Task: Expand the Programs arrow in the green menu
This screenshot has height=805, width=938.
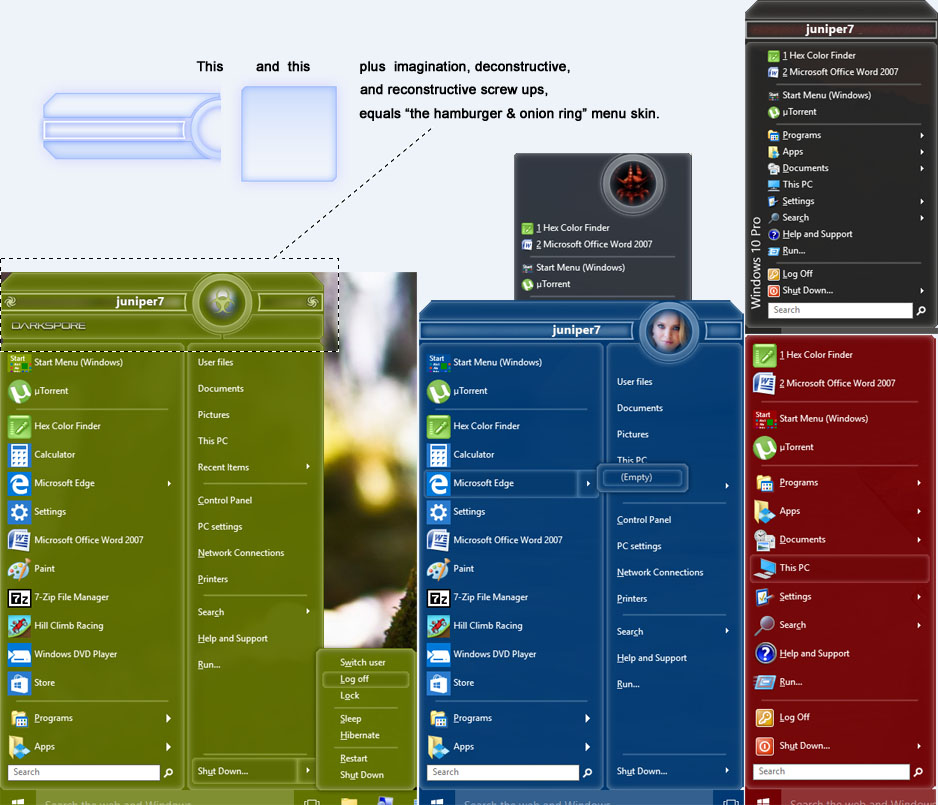Action: pyautogui.click(x=168, y=718)
